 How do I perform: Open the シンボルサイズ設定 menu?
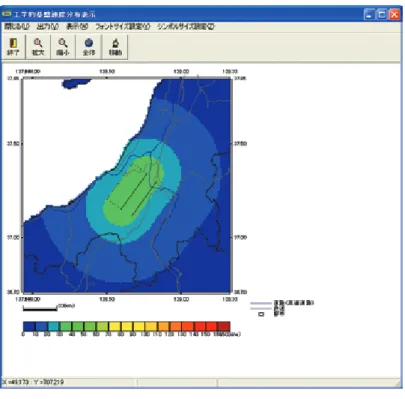tap(186, 27)
